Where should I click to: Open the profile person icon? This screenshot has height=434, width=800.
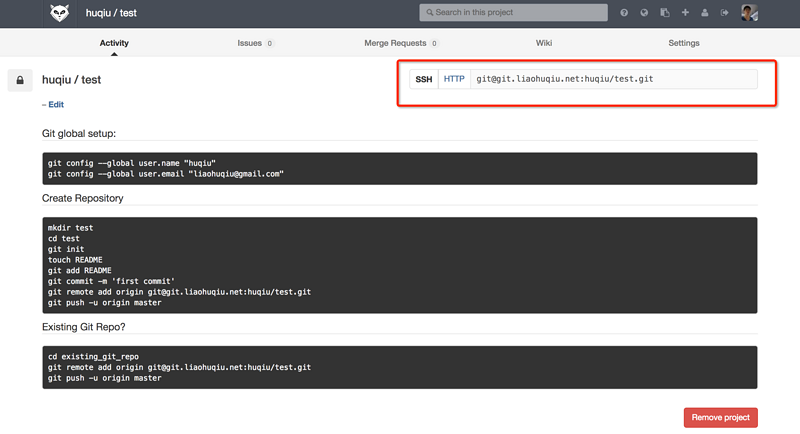coord(705,13)
